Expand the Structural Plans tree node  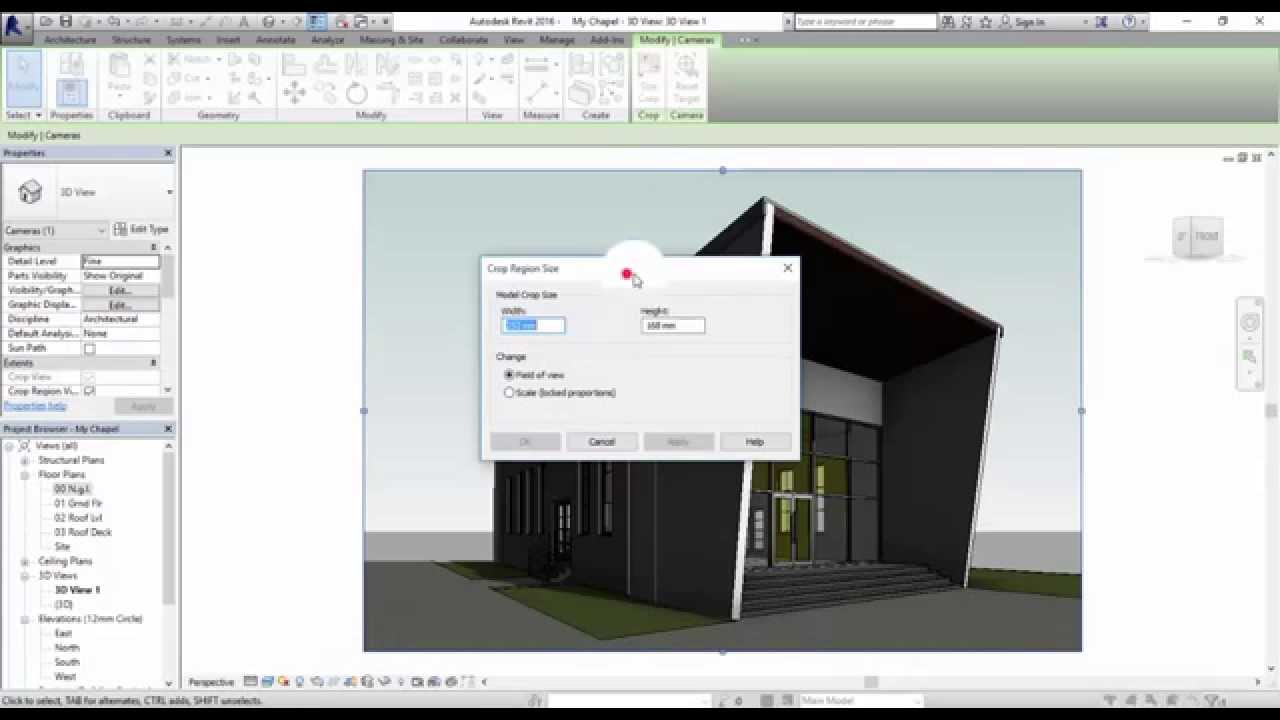point(24,460)
